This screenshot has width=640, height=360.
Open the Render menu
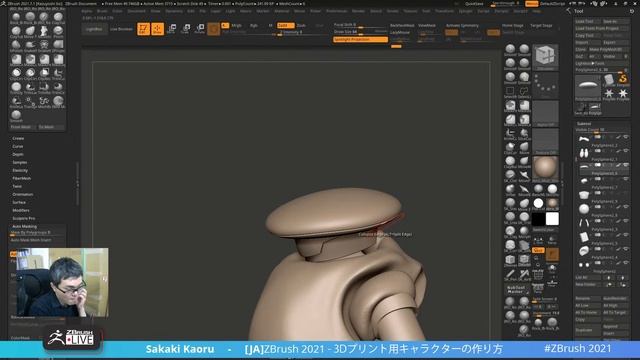click(x=358, y=11)
